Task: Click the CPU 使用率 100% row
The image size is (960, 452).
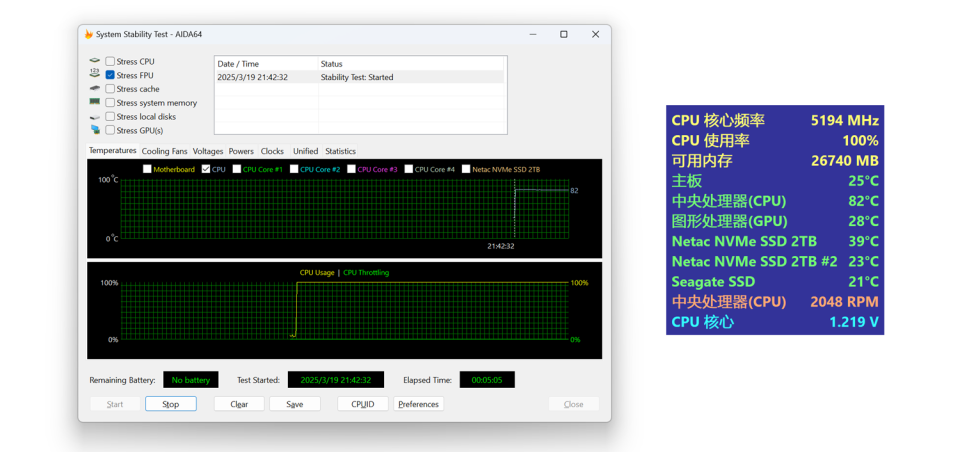Action: 775,141
